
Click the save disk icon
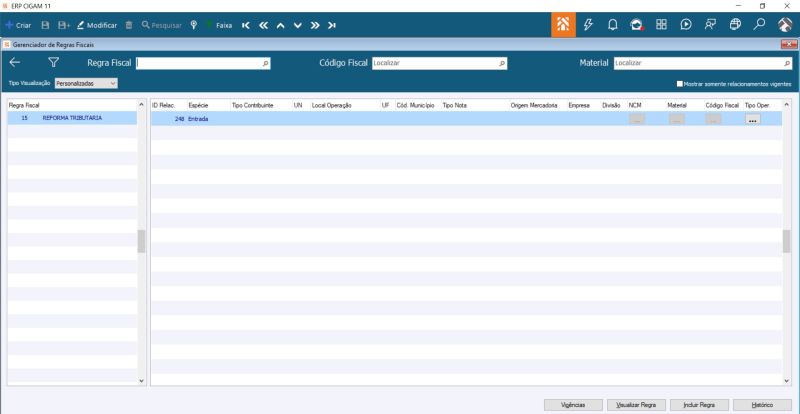coord(45,25)
